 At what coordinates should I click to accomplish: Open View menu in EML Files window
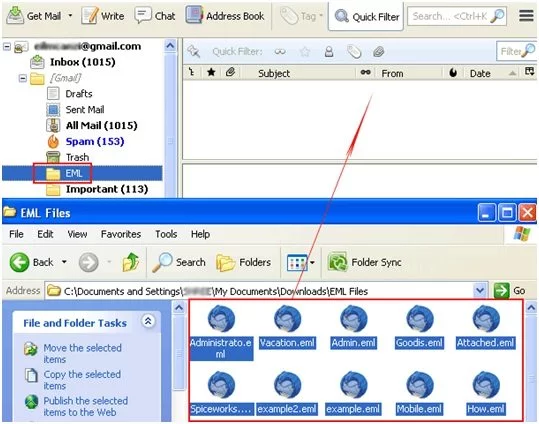pos(77,234)
